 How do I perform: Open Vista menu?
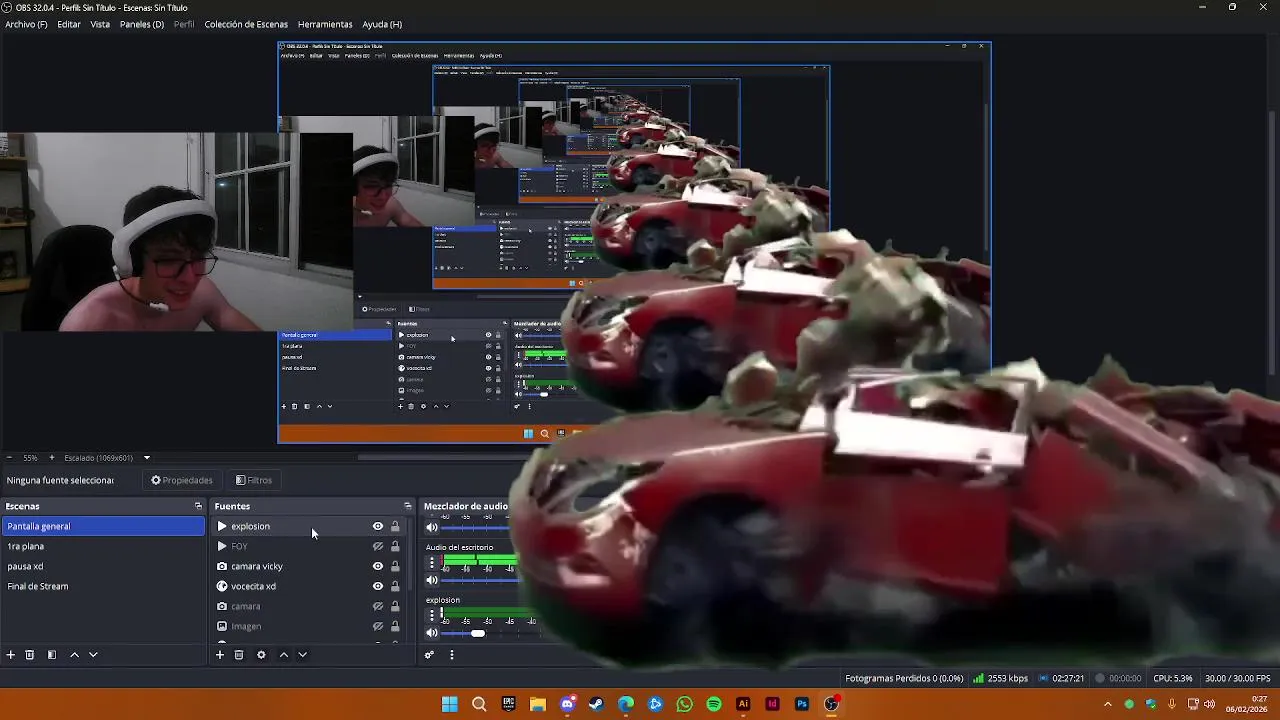100,24
